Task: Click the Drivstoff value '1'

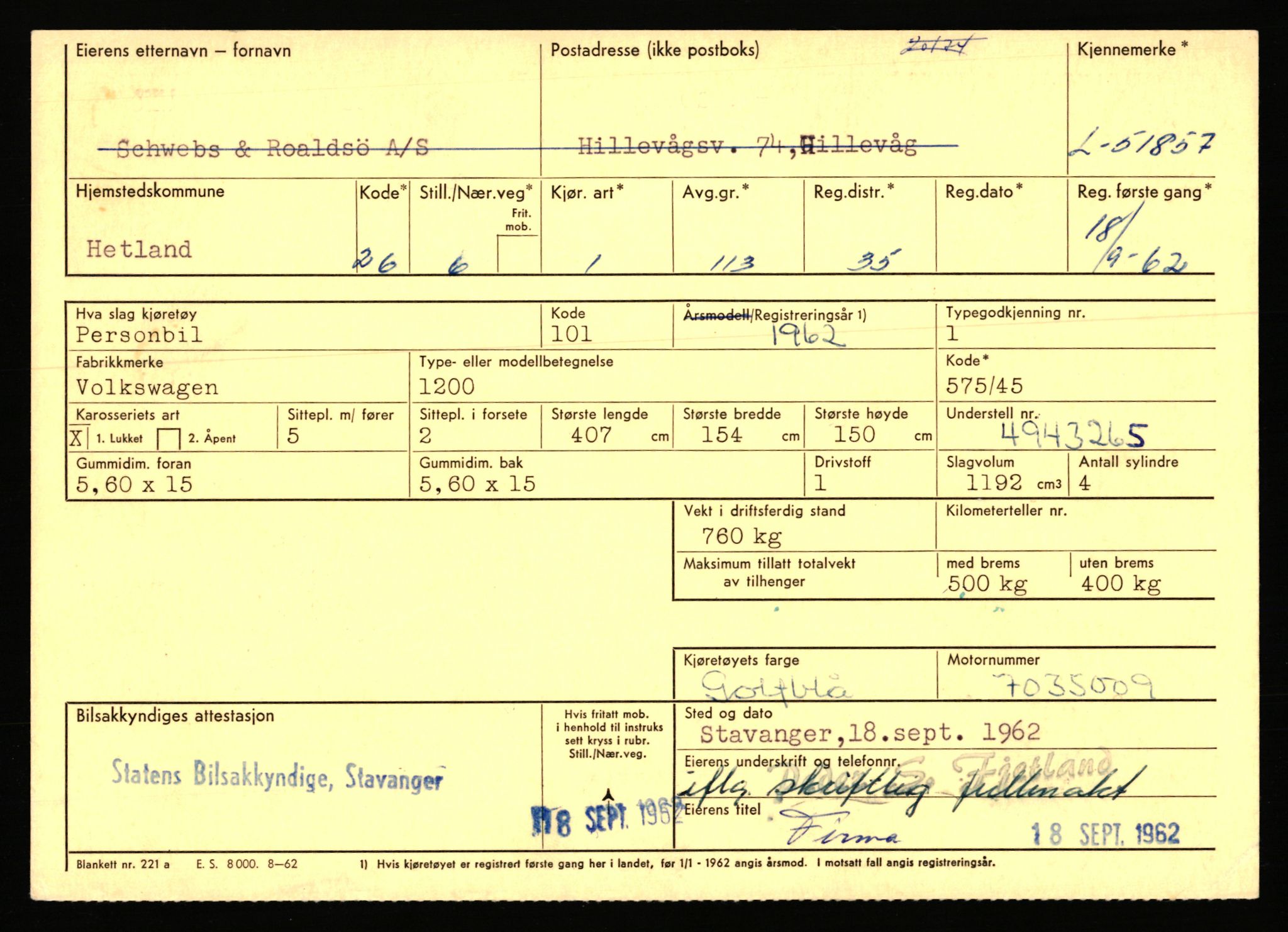Action: coord(820,483)
